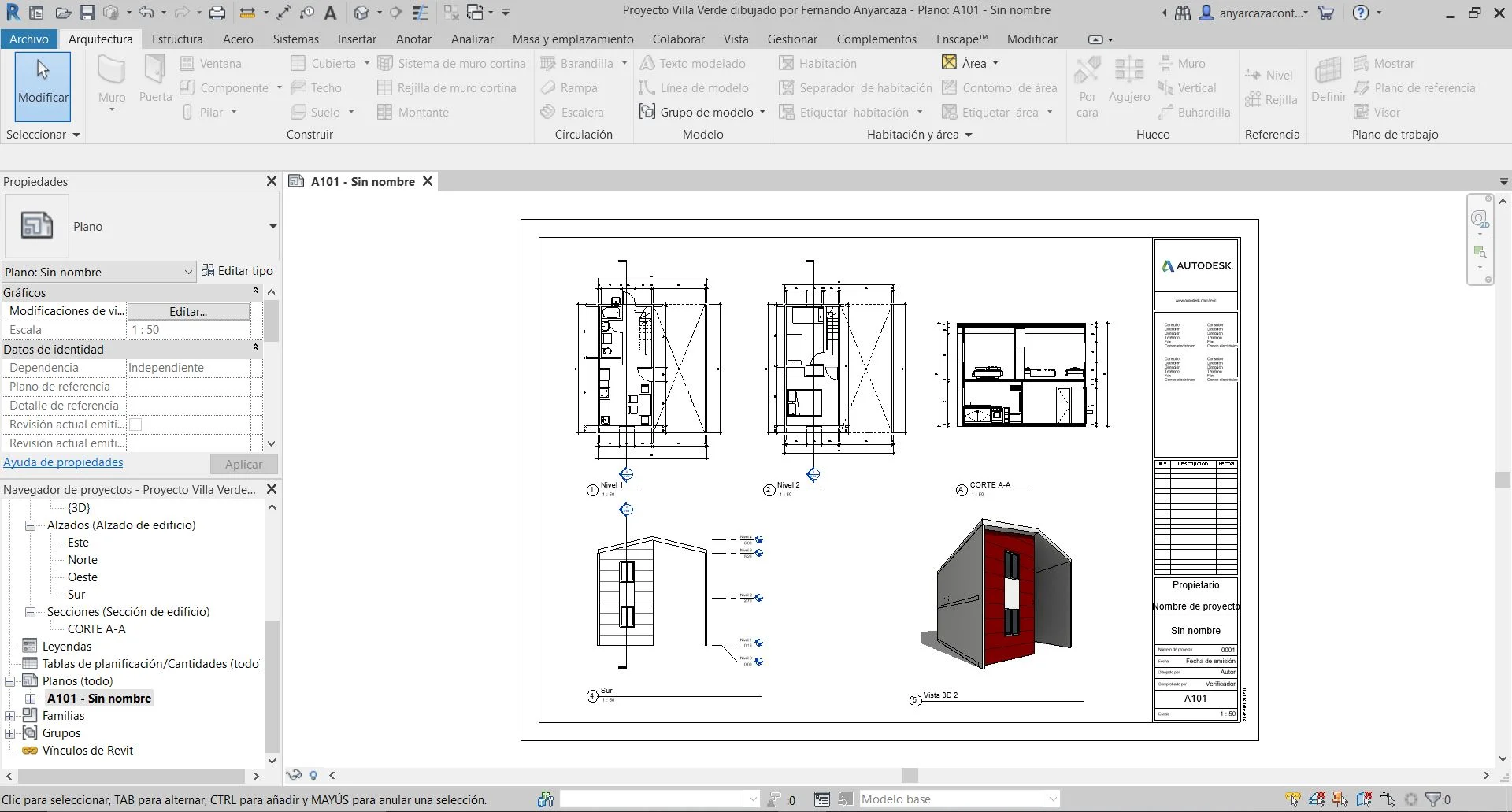Click the Área tool icon
Screen dimensions: 1512x812
(x=950, y=63)
